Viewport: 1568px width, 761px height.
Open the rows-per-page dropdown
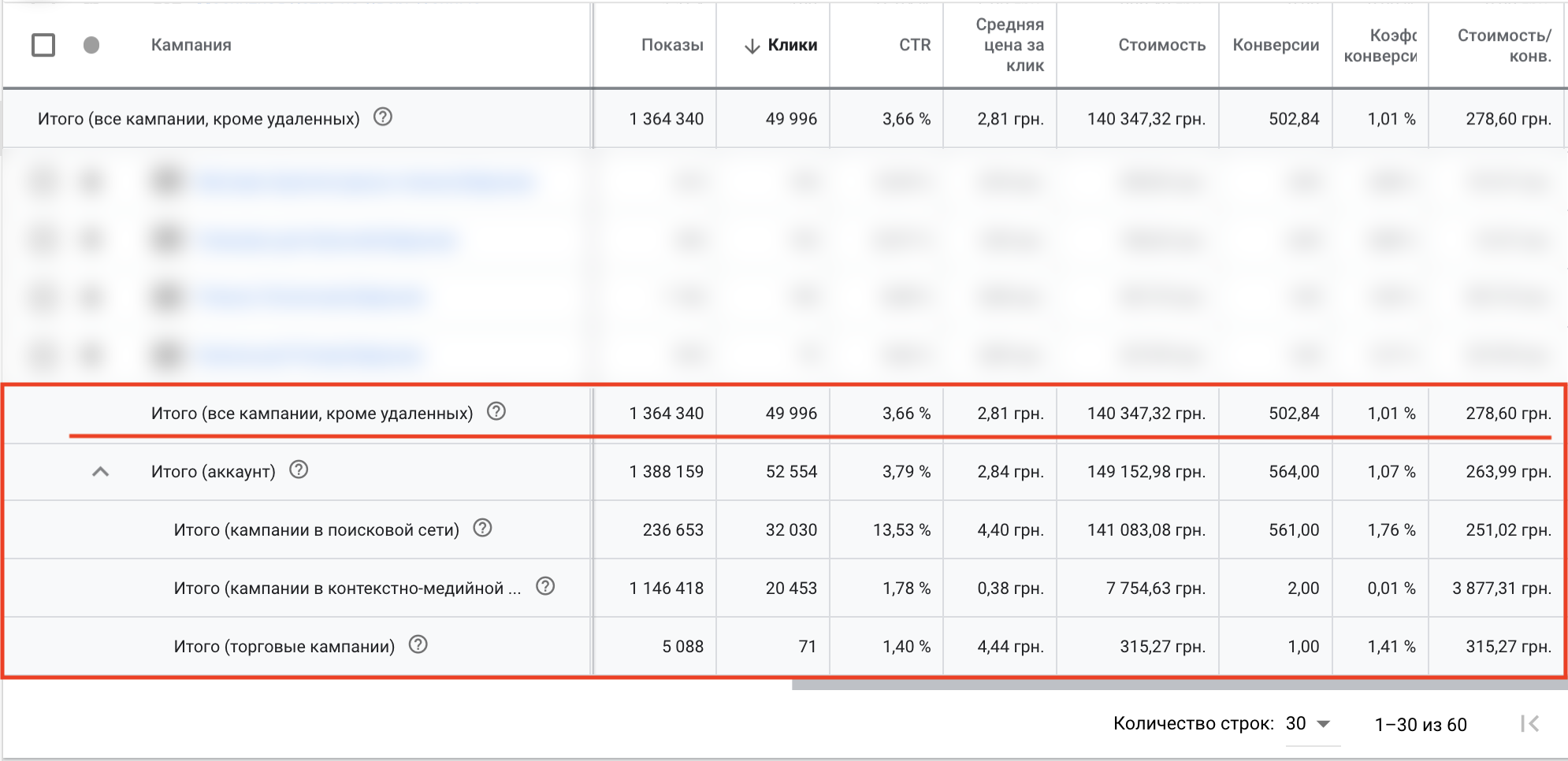point(1309,724)
